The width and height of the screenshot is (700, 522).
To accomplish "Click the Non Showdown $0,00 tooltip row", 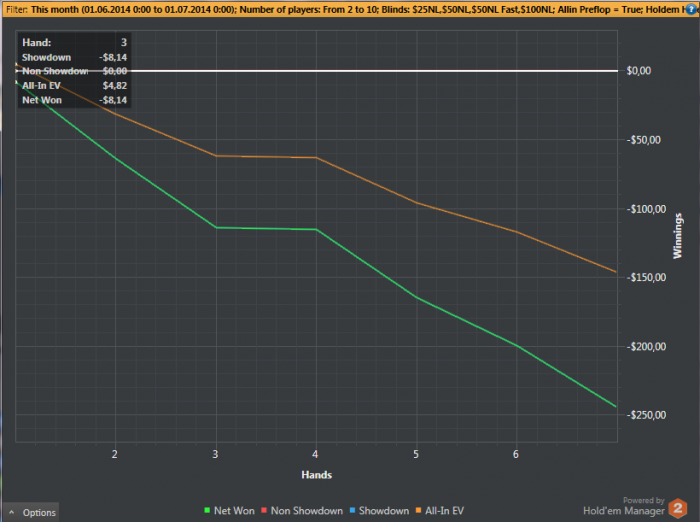I will click(75, 71).
